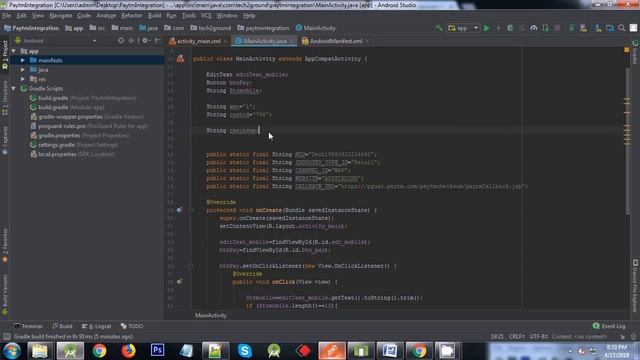Click the editor vertical scrollbar
This screenshot has width=640, height=360.
pos(627,141)
